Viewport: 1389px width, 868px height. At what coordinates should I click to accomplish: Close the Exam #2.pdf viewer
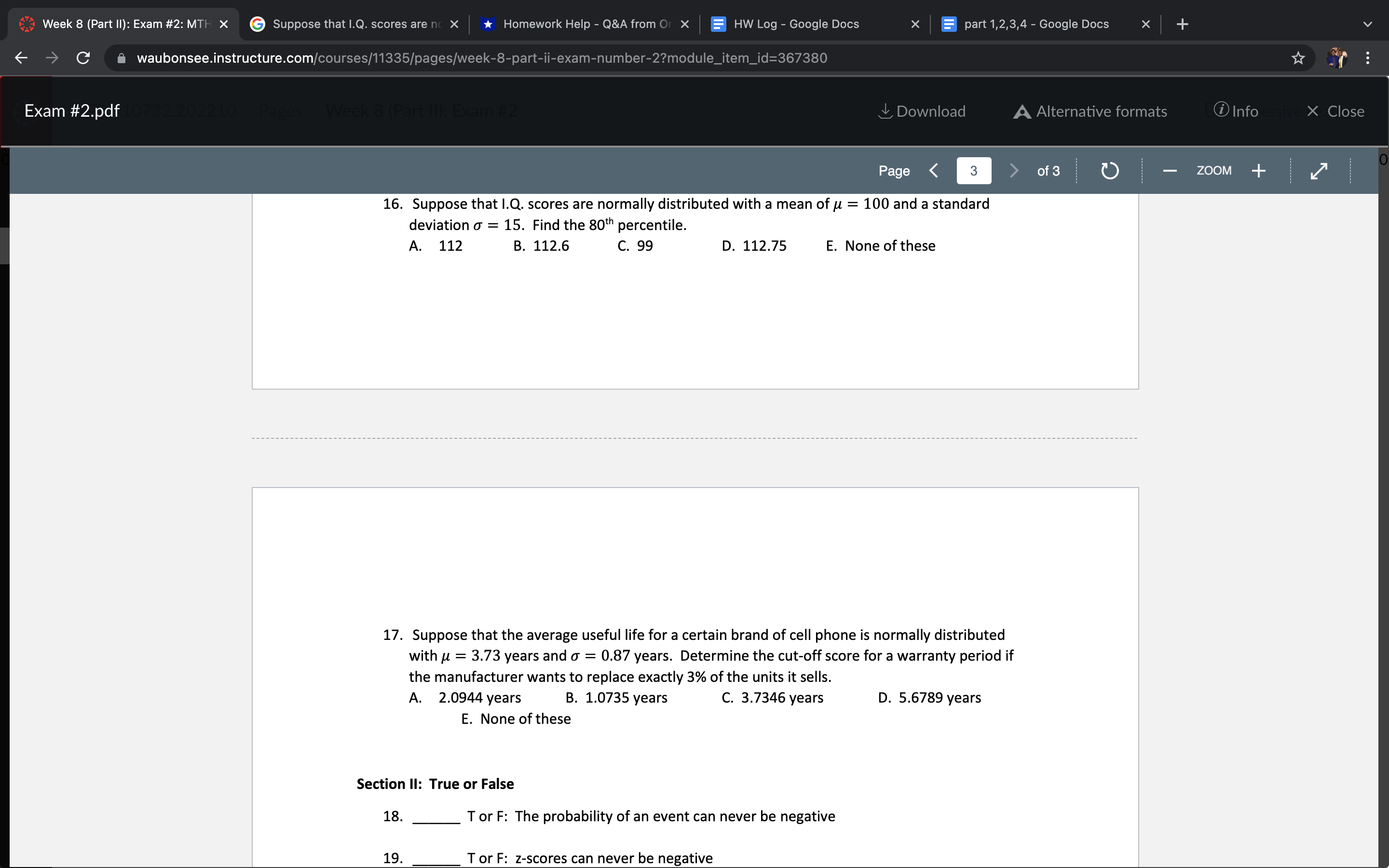[1337, 111]
